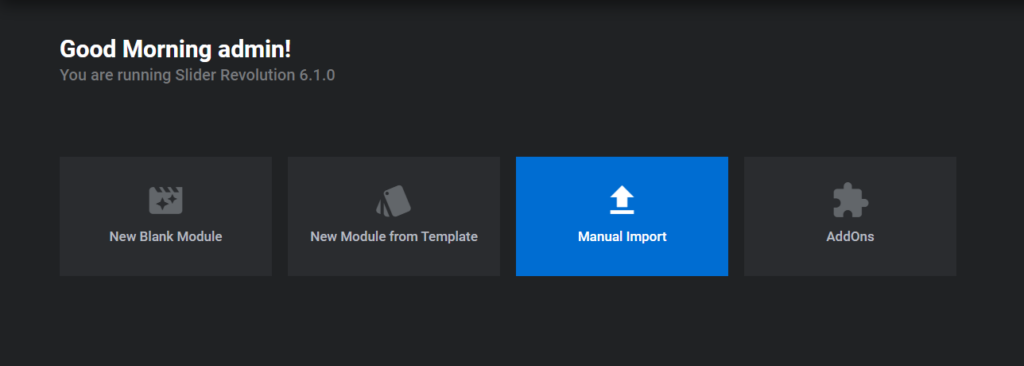Open the AddOns label text
The image size is (1024, 366).
(x=850, y=237)
